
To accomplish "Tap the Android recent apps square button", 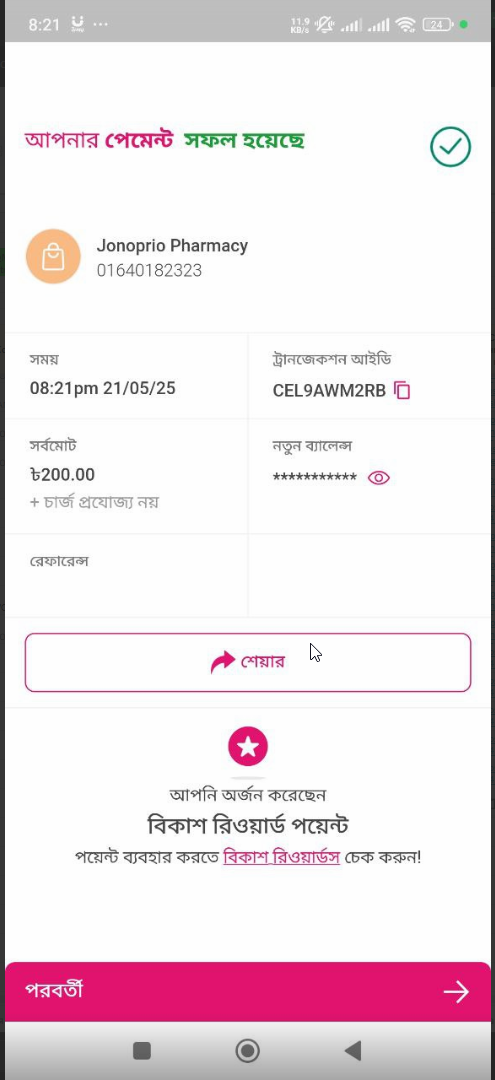I will point(142,1050).
